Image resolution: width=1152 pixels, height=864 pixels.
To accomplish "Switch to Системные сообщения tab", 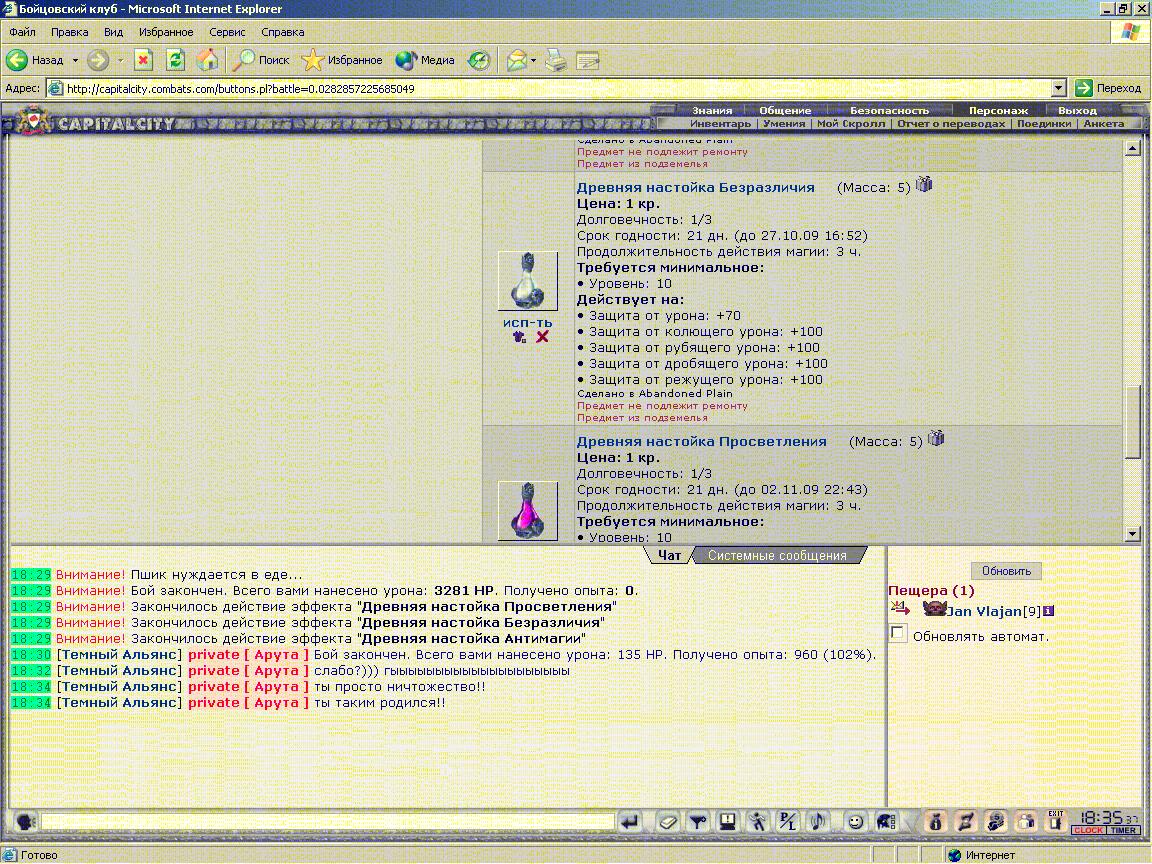I will [777, 555].
